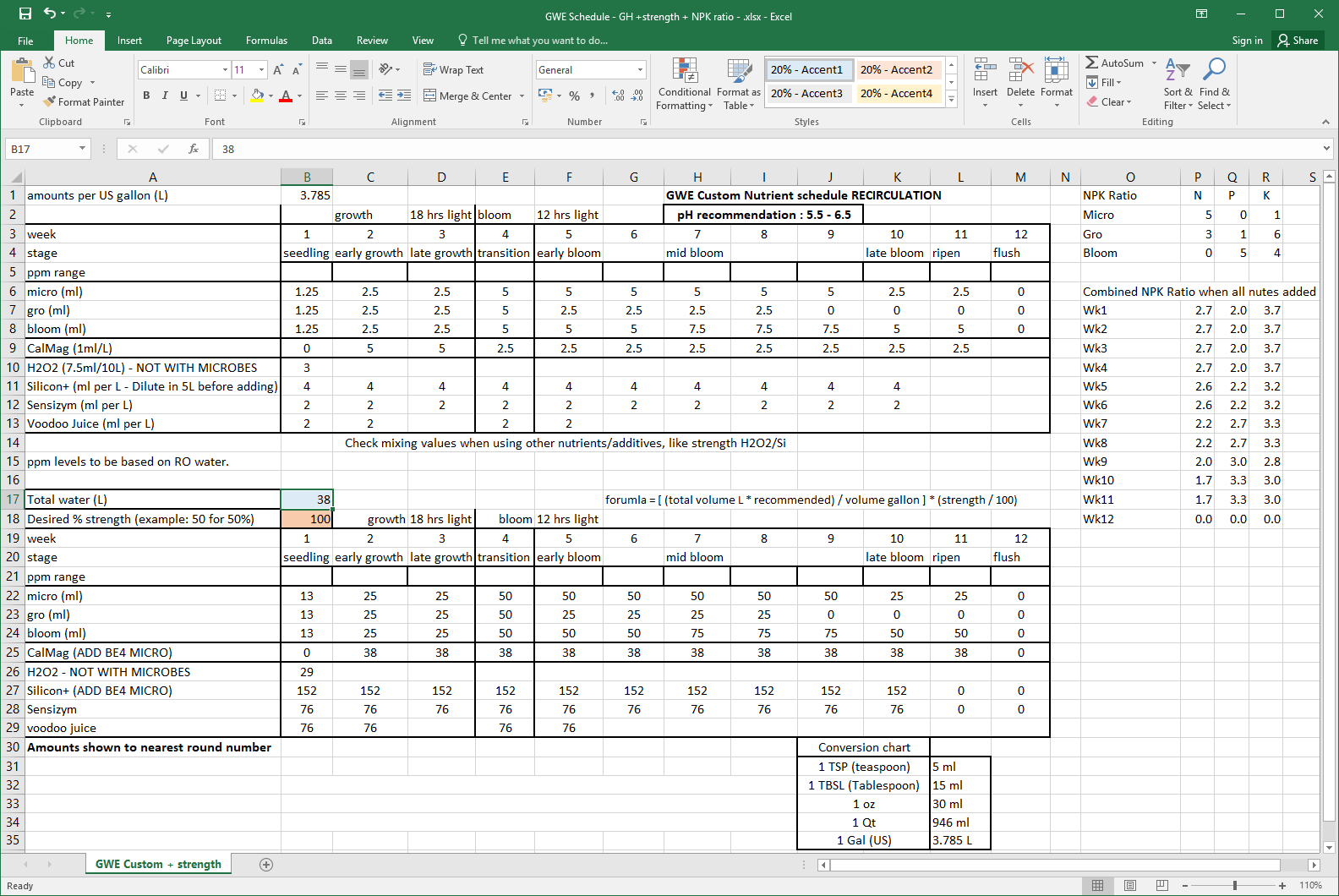
Task: Toggle Bold formatting
Action: tap(146, 96)
